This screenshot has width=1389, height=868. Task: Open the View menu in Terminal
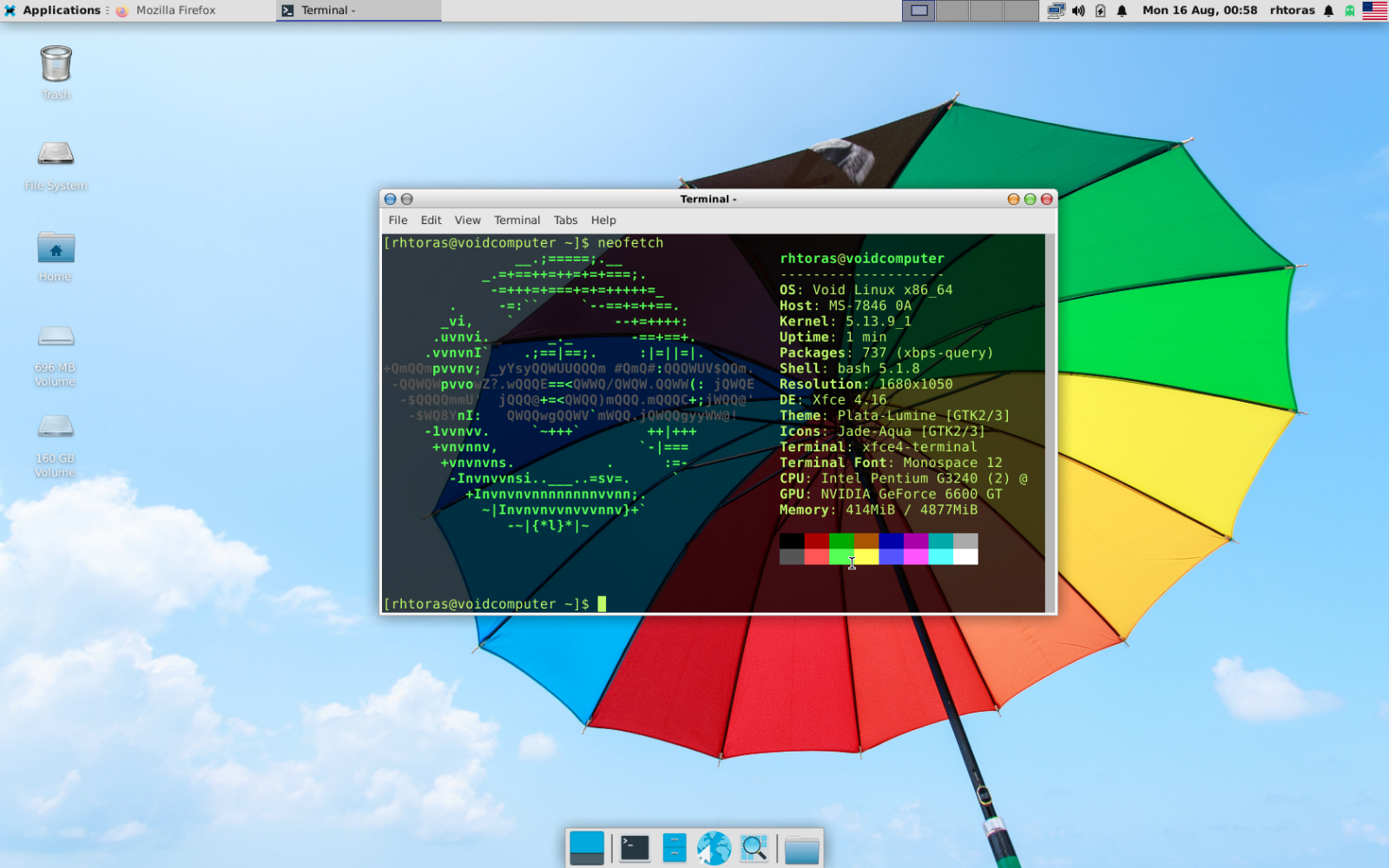[467, 220]
